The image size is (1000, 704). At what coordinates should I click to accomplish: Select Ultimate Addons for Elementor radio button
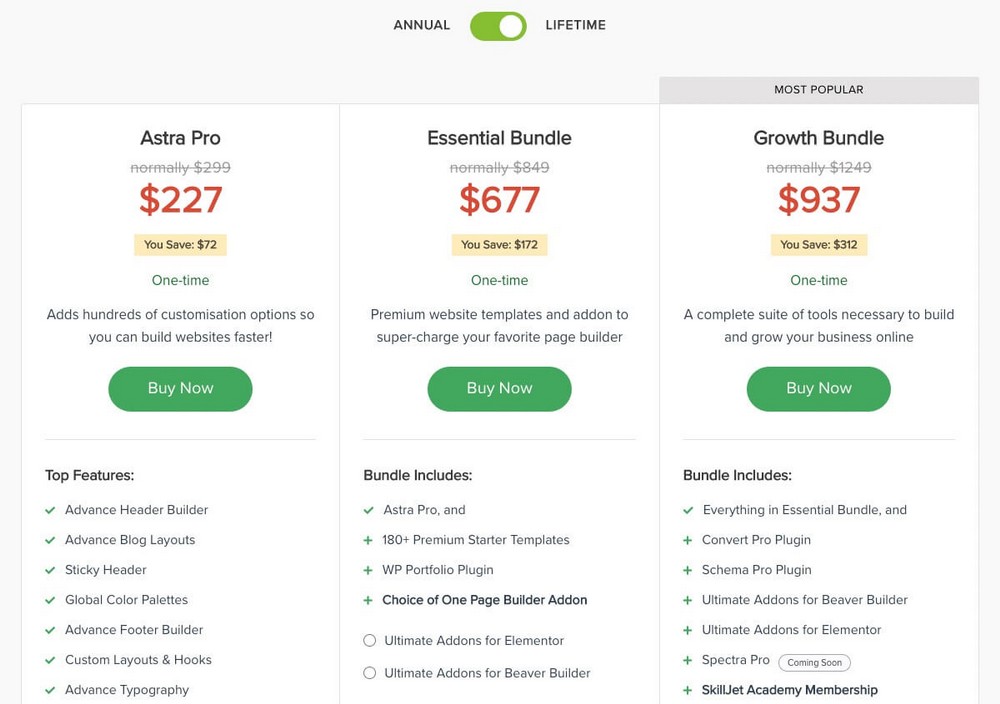370,640
